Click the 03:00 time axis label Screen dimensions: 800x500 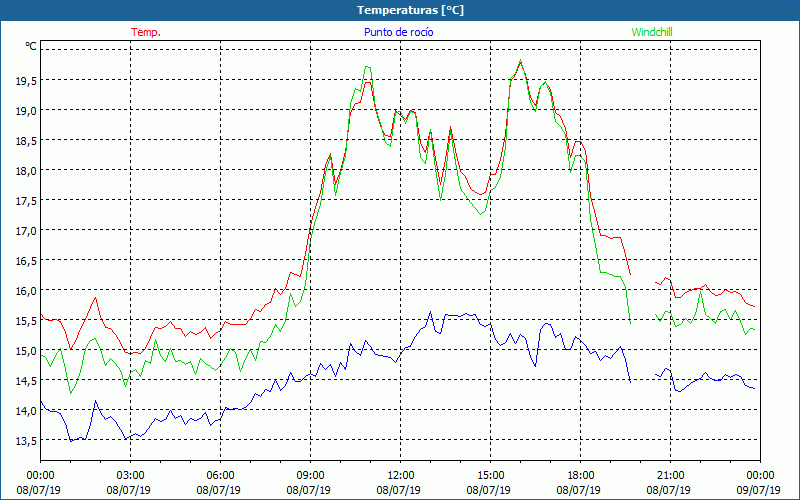pos(131,476)
